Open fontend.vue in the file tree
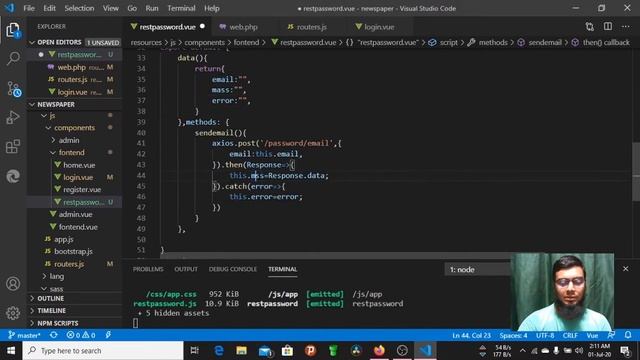This screenshot has height=360, width=640. 78,227
